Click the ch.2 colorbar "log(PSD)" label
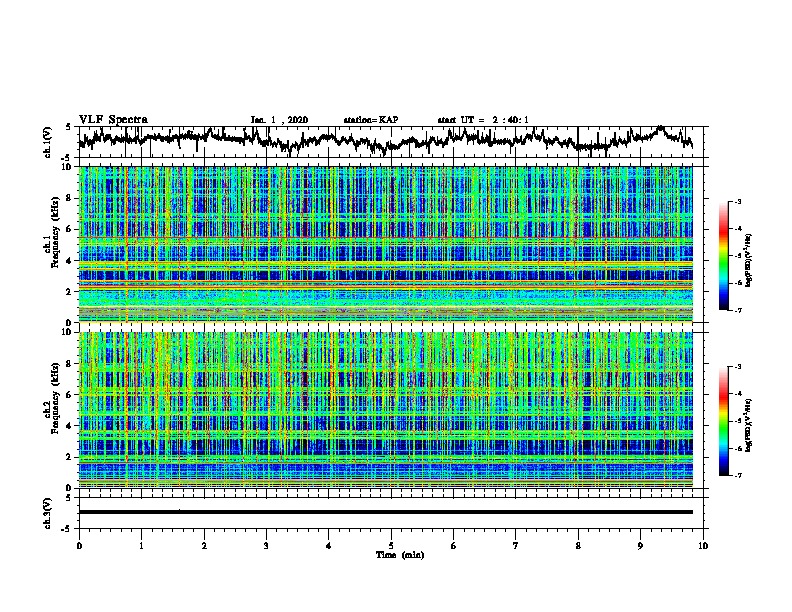This screenshot has width=792, height=612. pyautogui.click(x=749, y=425)
